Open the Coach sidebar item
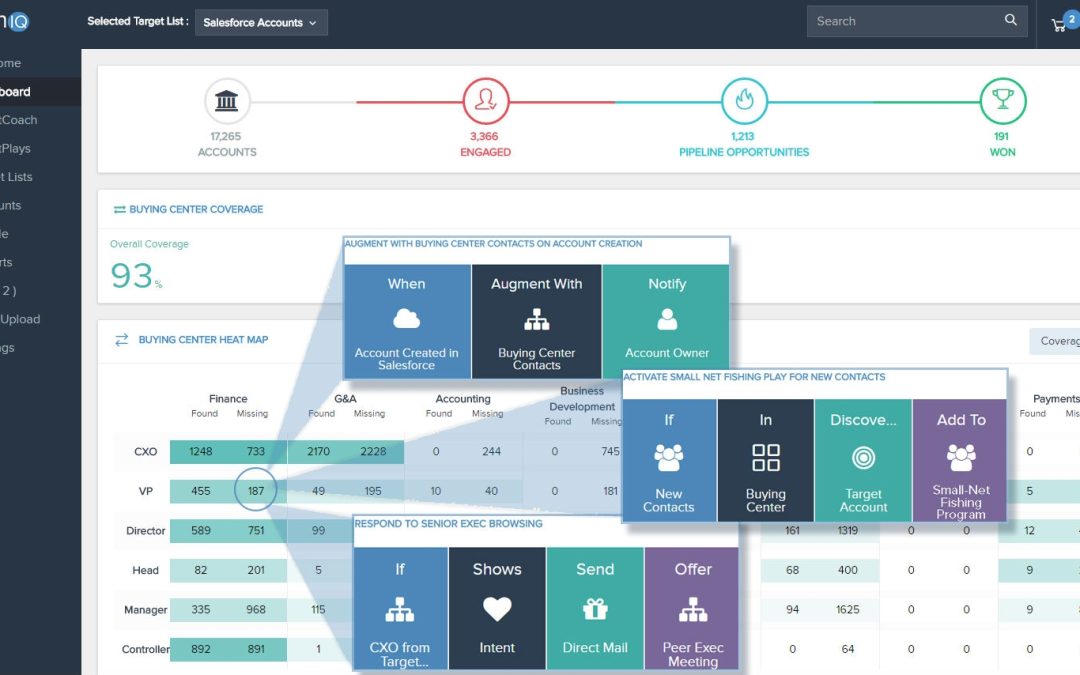The width and height of the screenshot is (1080, 675). pyautogui.click(x=19, y=120)
